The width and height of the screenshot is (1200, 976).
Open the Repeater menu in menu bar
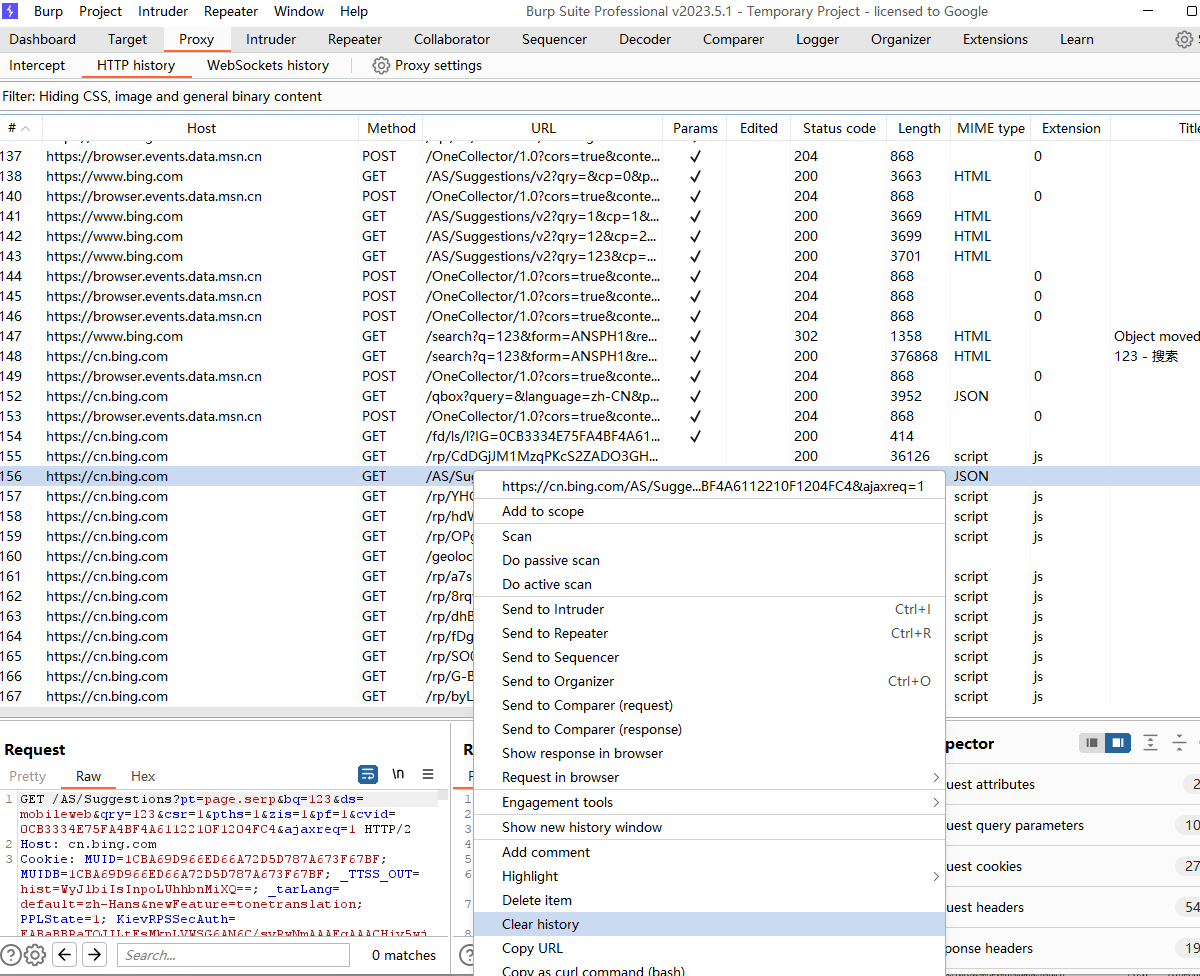pyautogui.click(x=231, y=11)
